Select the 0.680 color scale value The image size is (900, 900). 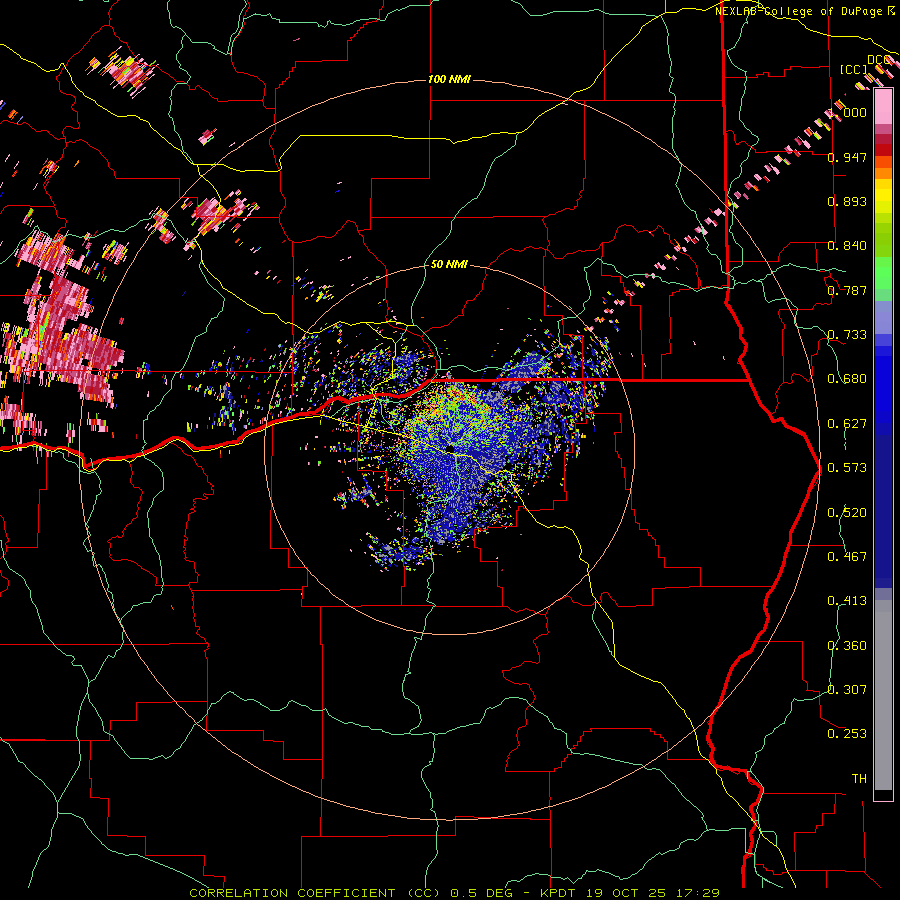[x=847, y=379]
